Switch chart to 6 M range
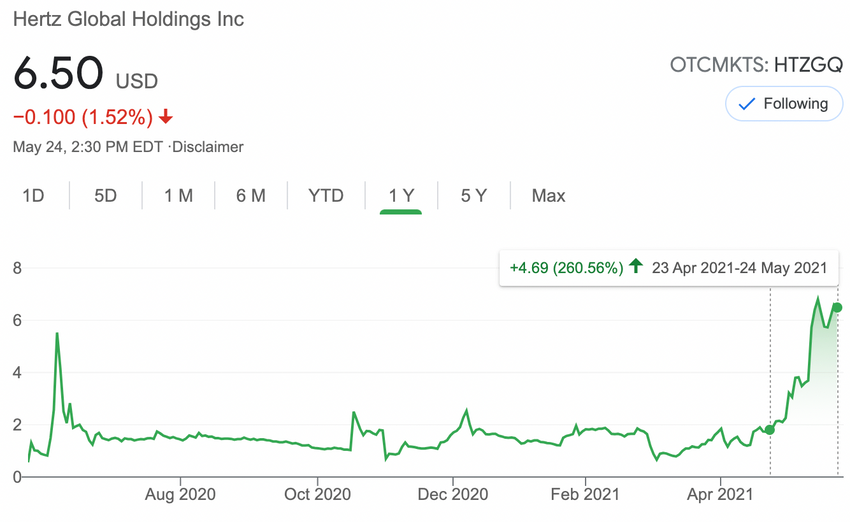 pyautogui.click(x=250, y=196)
